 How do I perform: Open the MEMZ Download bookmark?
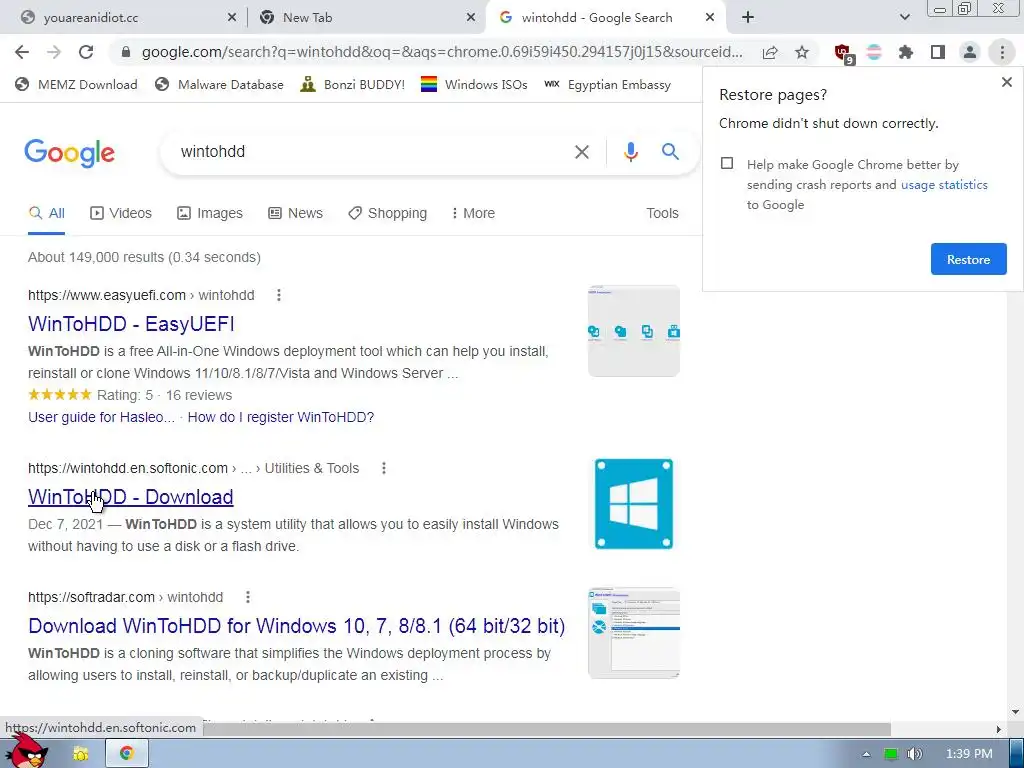(x=76, y=84)
